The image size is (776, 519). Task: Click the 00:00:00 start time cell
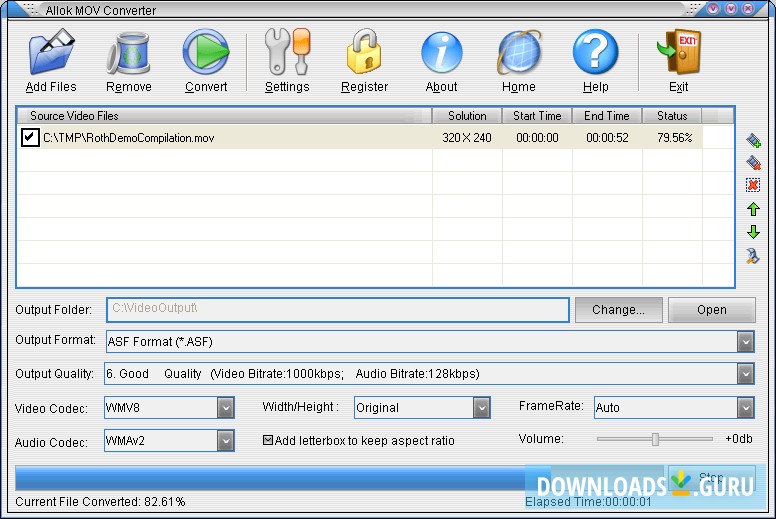click(537, 138)
